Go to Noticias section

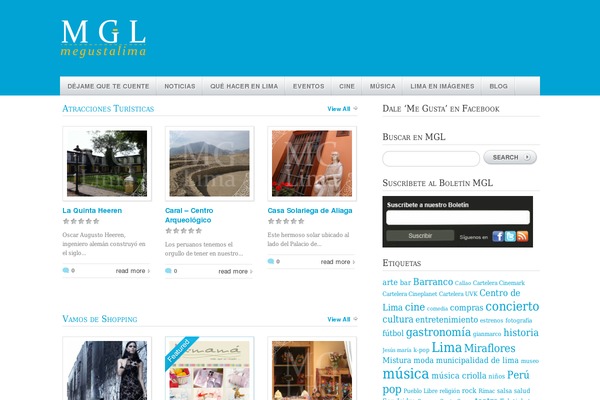180,86
